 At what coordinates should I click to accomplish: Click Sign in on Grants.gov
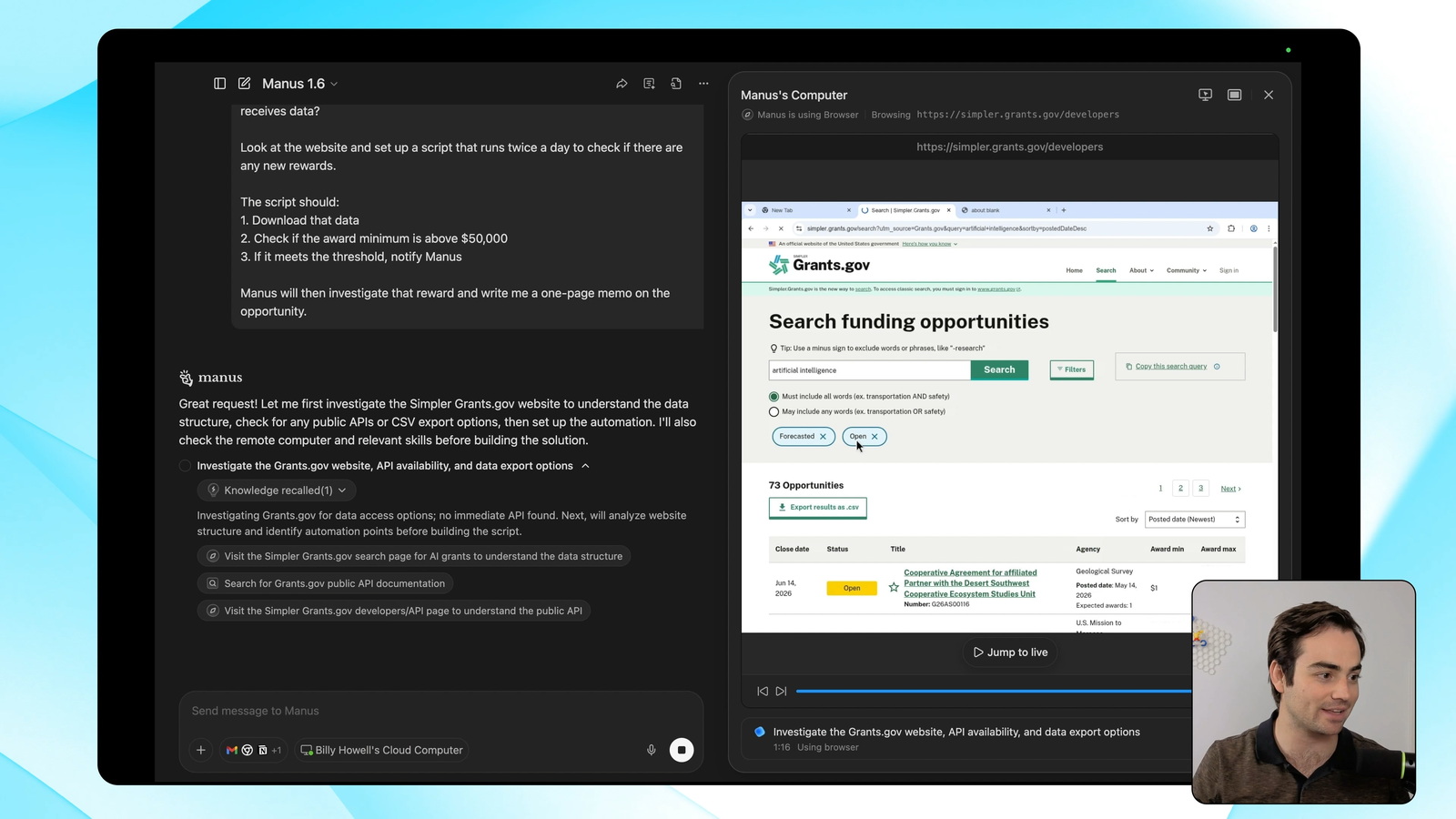[1229, 270]
